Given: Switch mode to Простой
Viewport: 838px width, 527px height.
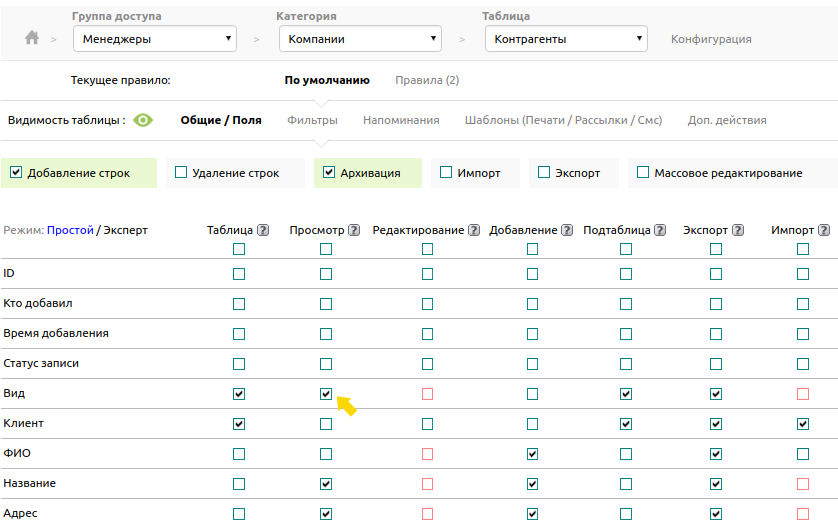Looking at the screenshot, I should [70, 230].
